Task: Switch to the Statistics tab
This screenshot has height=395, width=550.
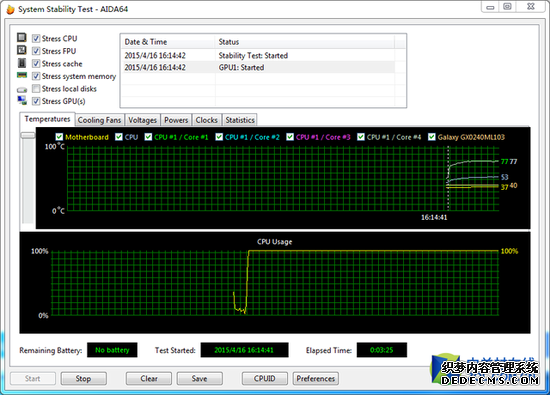Action: pyautogui.click(x=240, y=120)
